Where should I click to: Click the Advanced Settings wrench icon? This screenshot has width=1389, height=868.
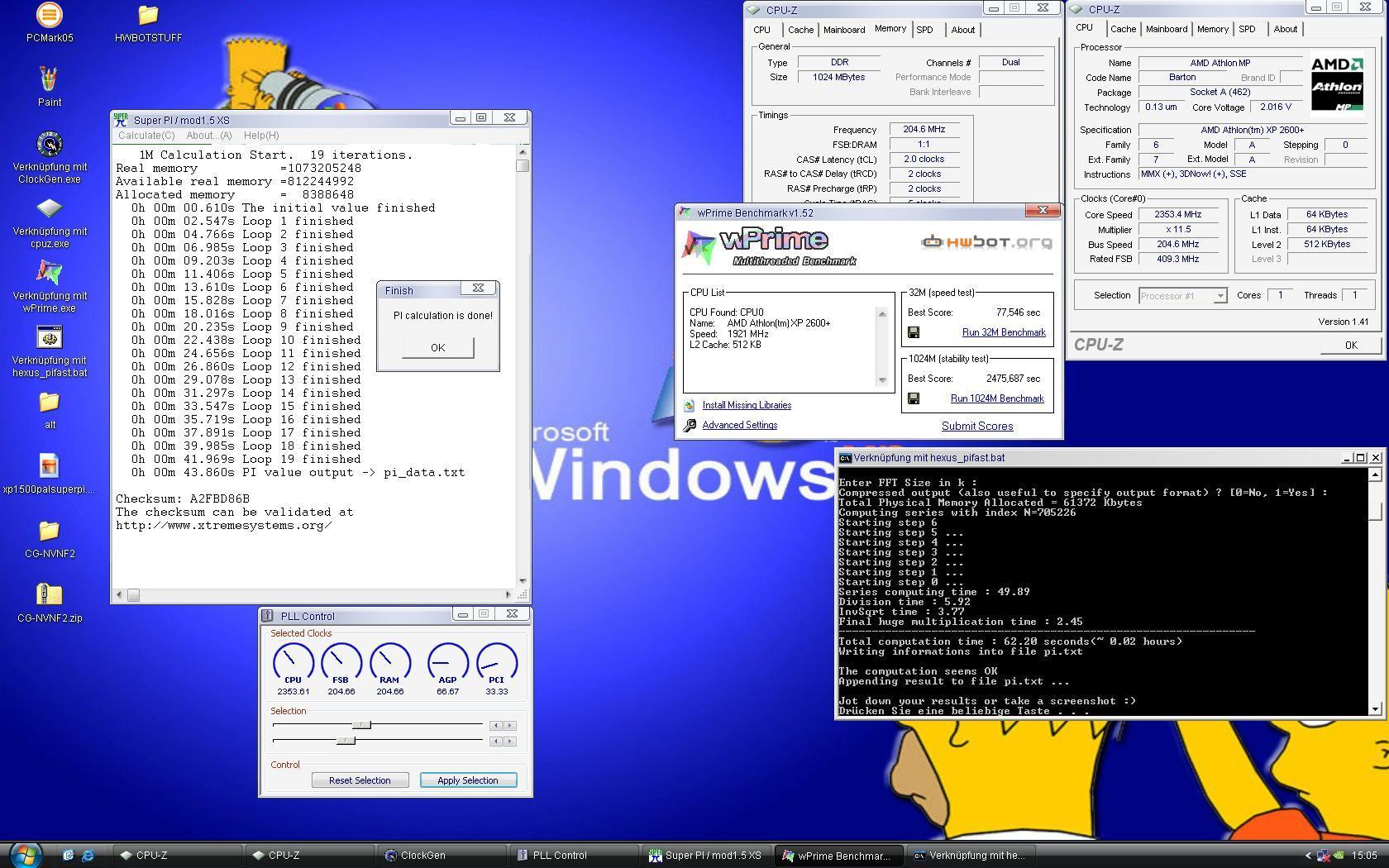tap(689, 425)
